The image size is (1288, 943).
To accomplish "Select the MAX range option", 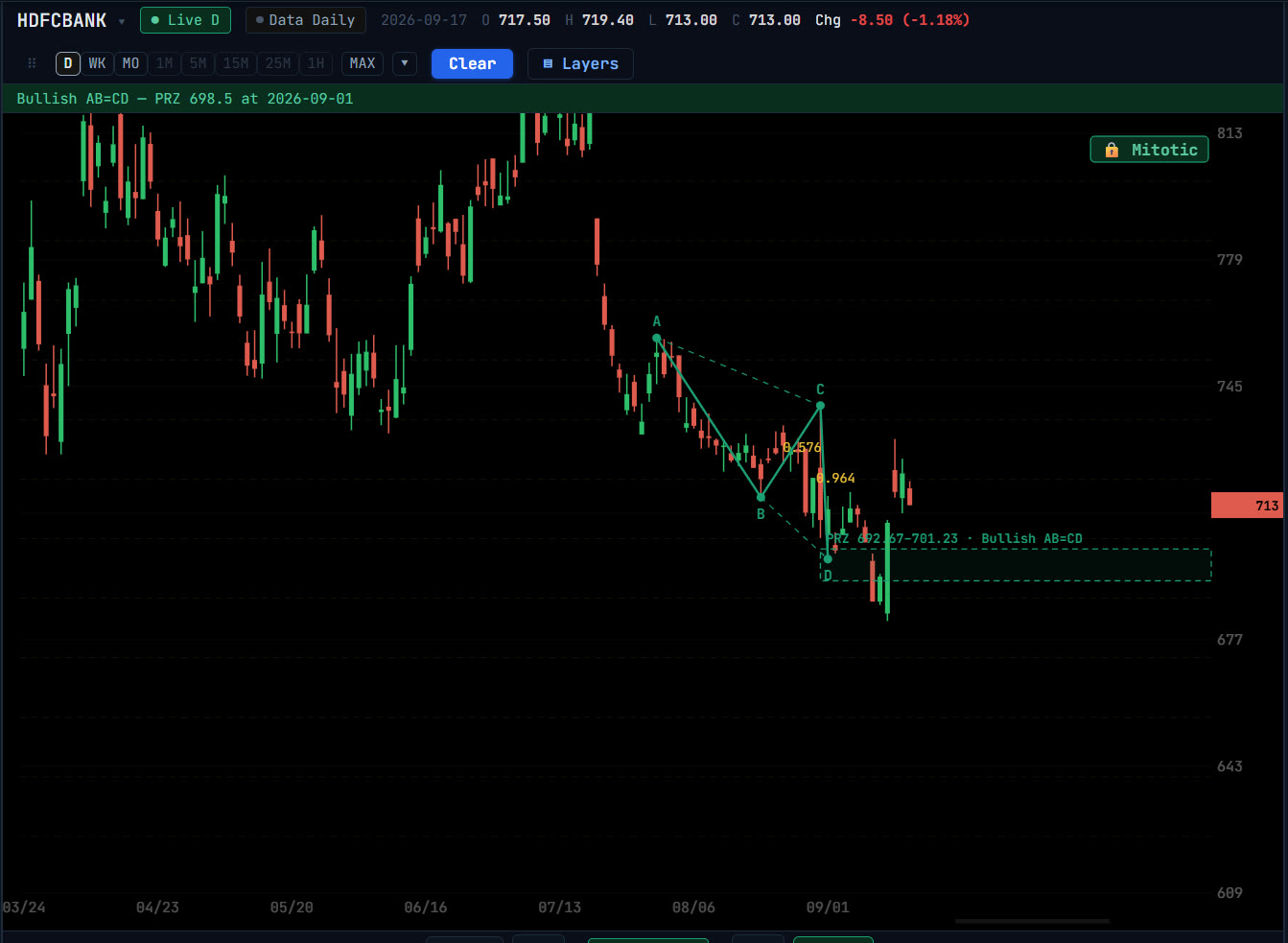I will coord(363,63).
